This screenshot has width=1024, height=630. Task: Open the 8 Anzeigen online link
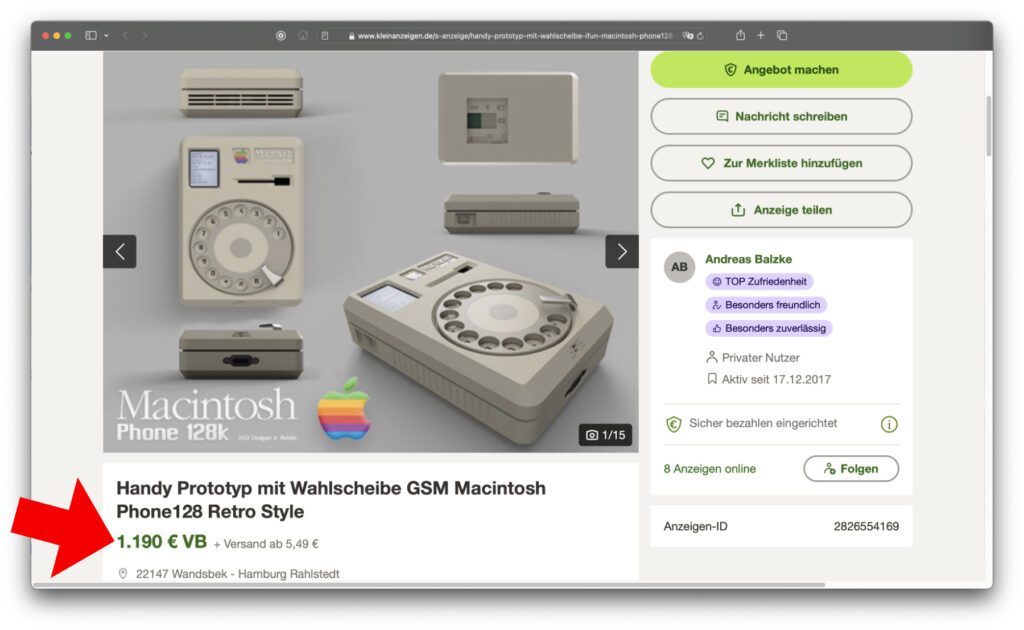[710, 469]
